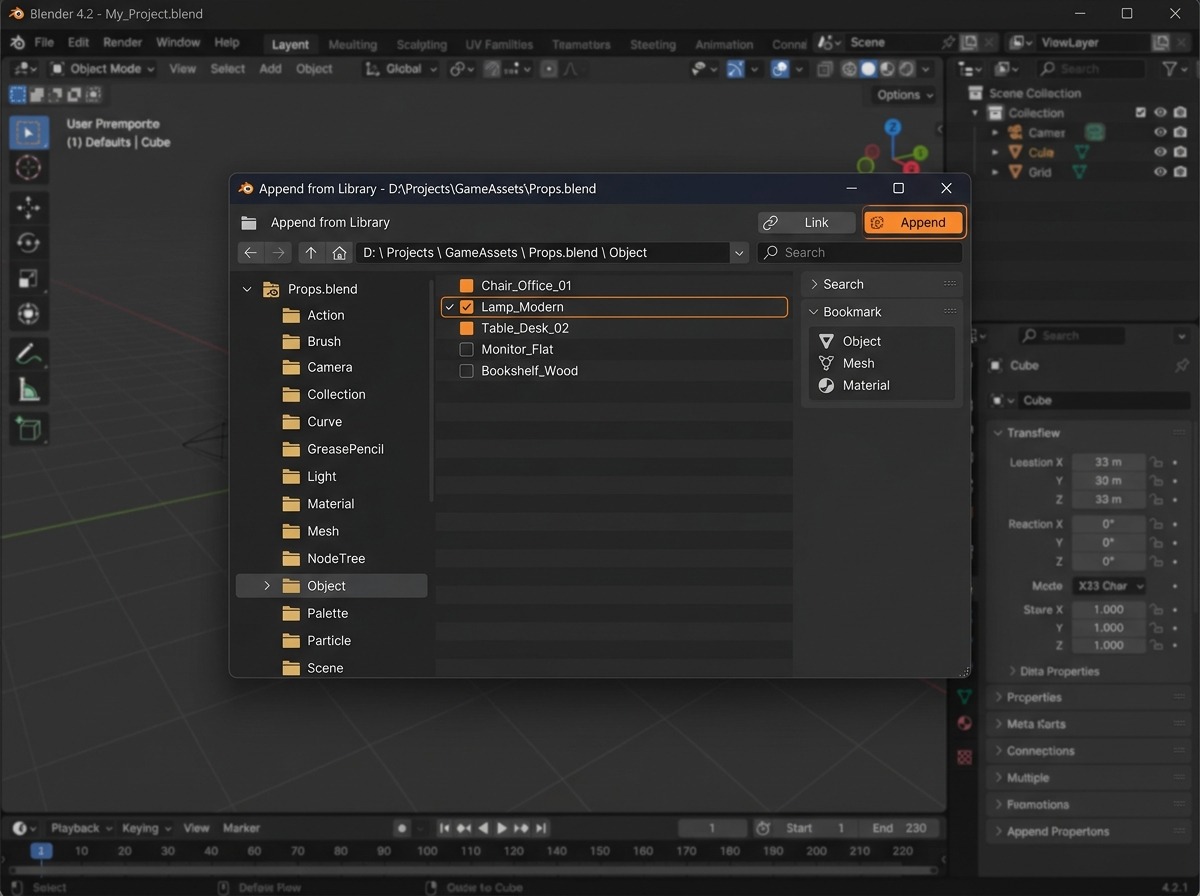Click the Z axis gizmo
Screen dimensions: 1200x896
pos(893,127)
